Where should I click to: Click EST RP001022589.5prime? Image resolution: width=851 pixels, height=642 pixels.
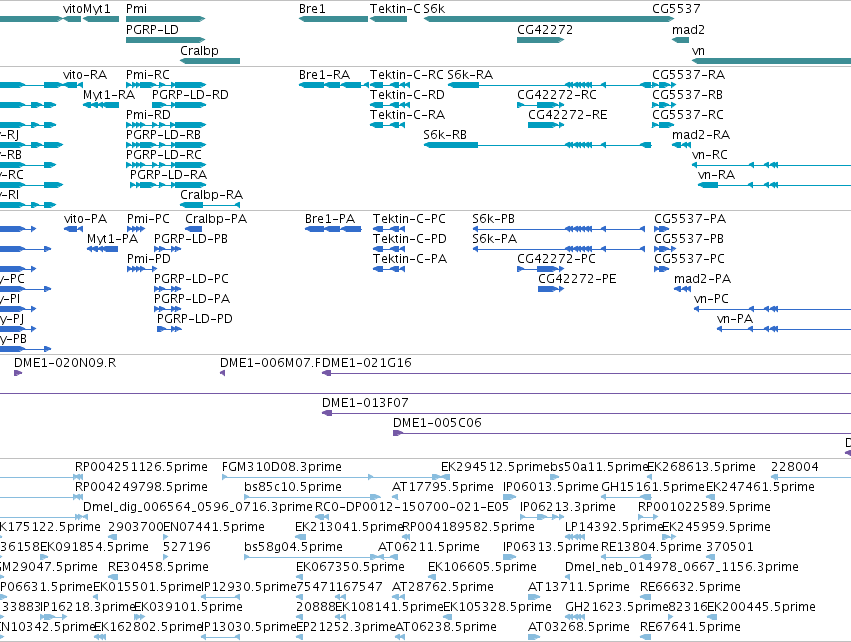tap(704, 507)
